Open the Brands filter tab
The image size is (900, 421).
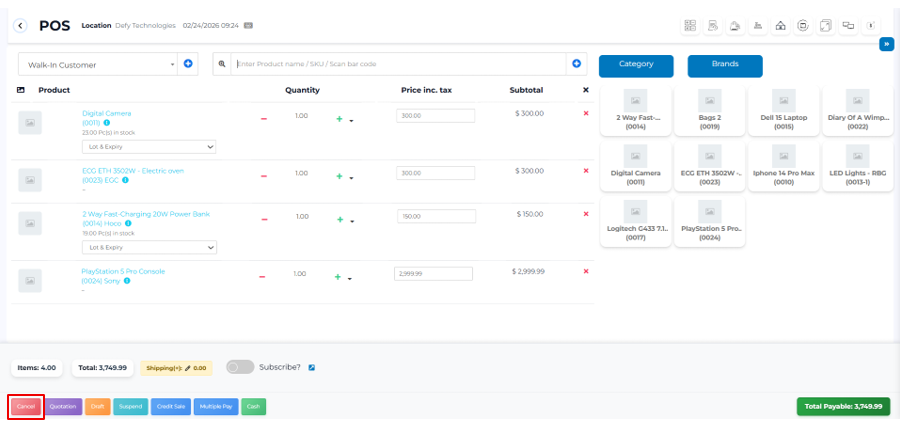click(725, 65)
